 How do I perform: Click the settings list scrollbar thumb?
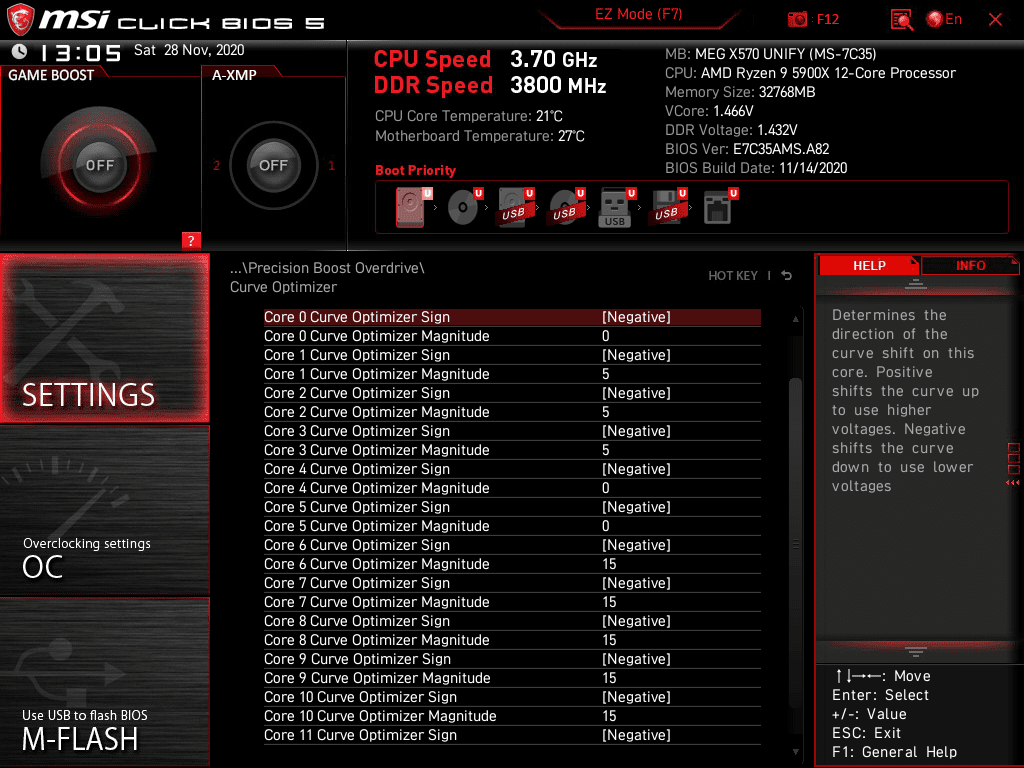[x=795, y=543]
